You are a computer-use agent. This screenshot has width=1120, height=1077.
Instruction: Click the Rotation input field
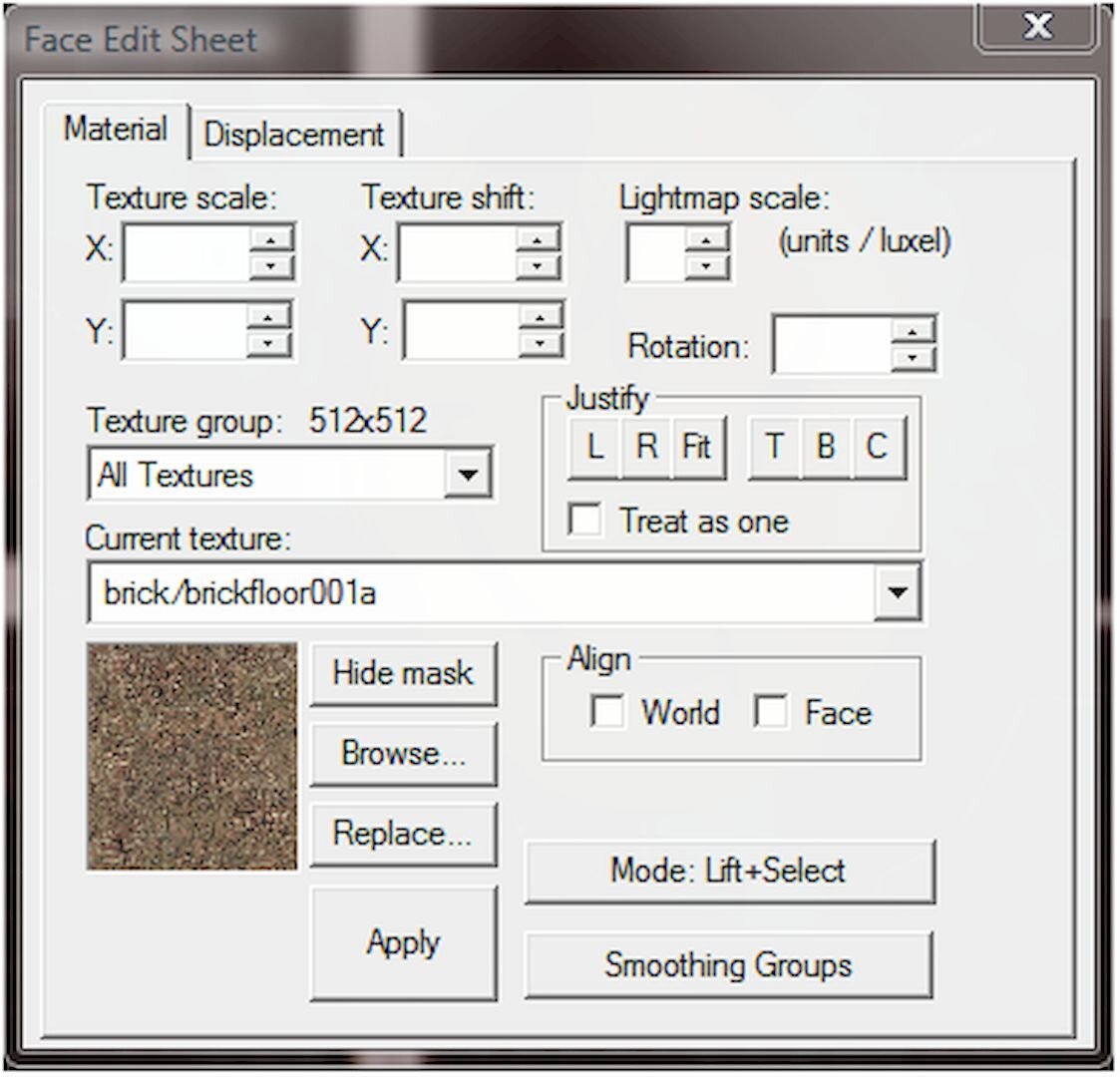click(x=832, y=344)
